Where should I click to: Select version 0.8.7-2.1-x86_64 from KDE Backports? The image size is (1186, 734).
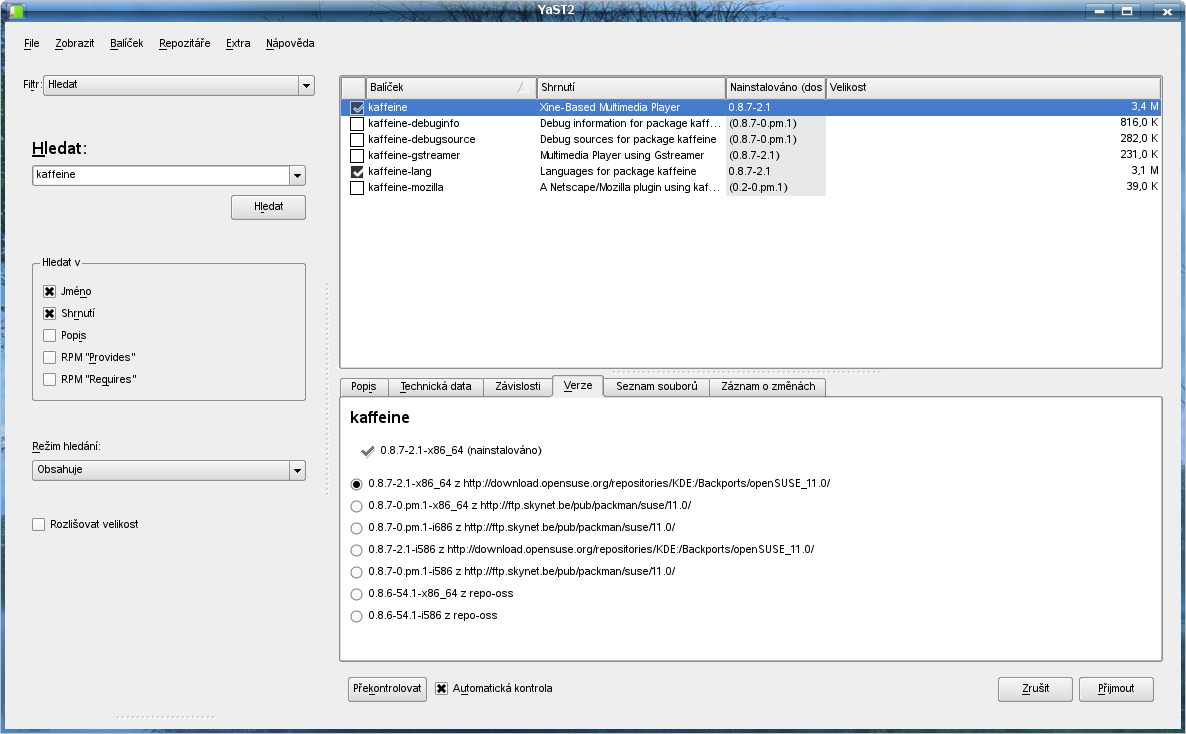[x=356, y=484]
